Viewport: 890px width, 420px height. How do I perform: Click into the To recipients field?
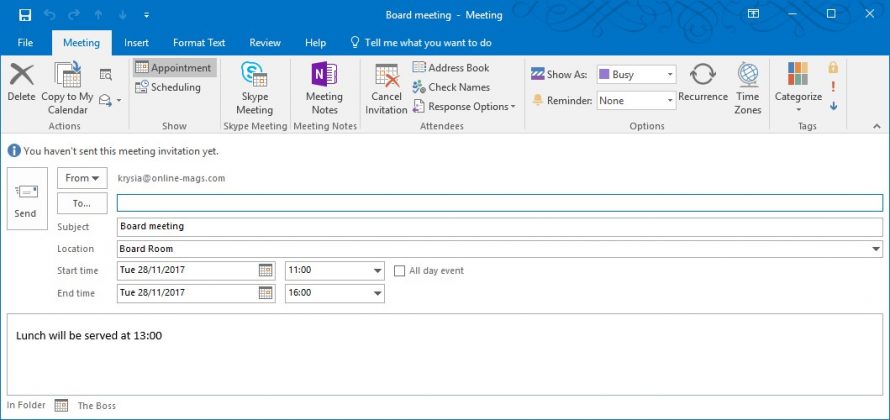tap(499, 203)
